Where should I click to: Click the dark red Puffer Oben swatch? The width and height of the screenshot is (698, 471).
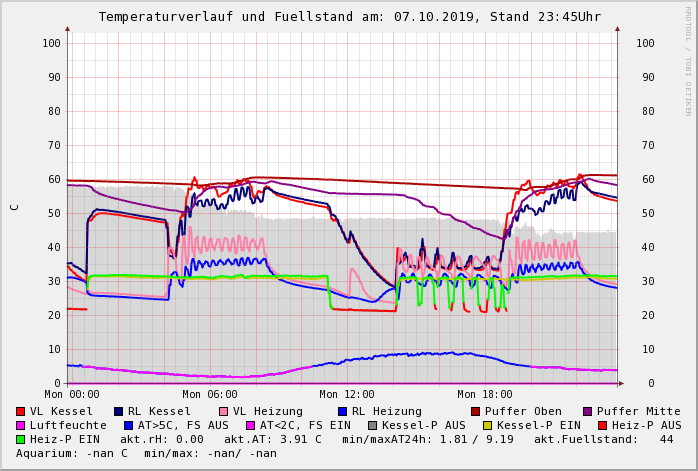pos(475,411)
